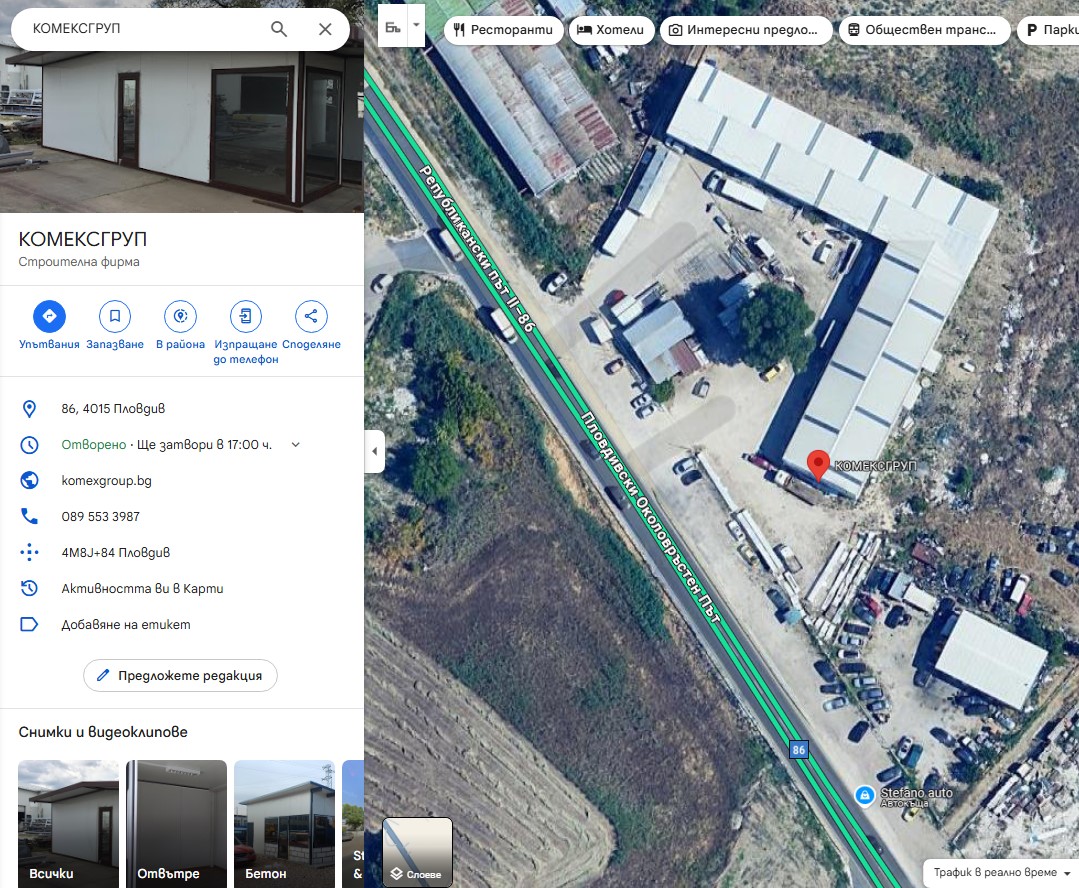Click the globe website icon
Screen dimensions: 1079x888
click(x=29, y=480)
